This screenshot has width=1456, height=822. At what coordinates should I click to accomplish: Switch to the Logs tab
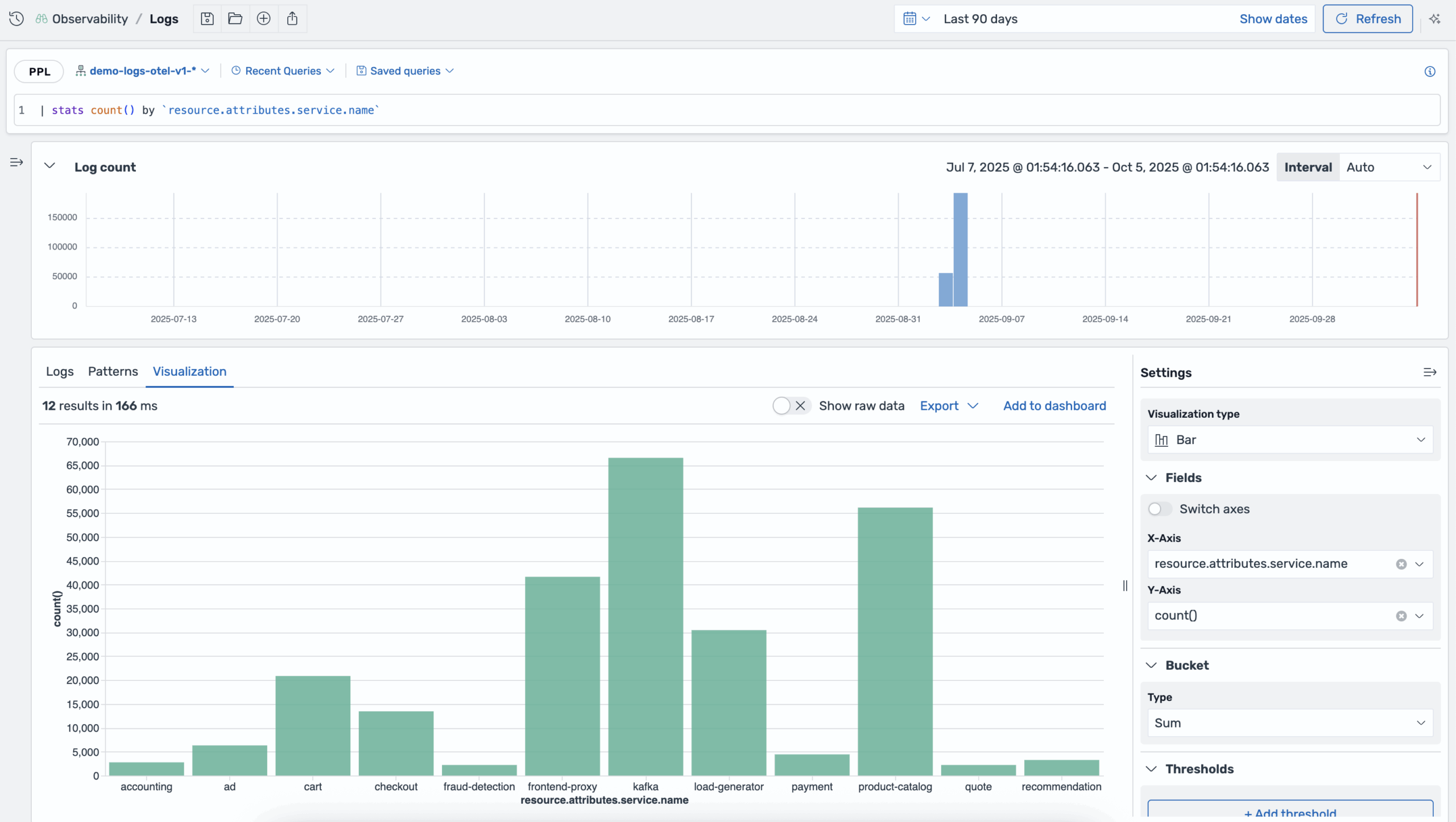tap(60, 371)
